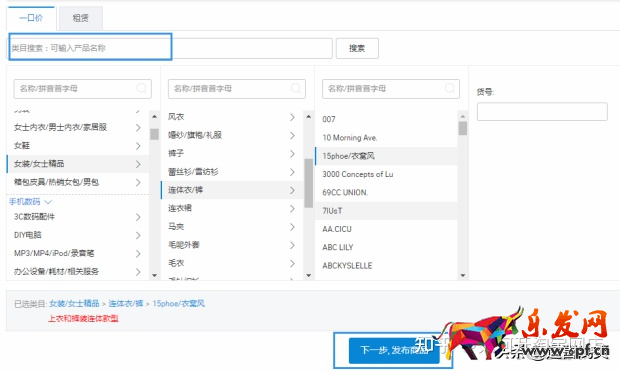Select the 毛衣 subcategory
The height and width of the screenshot is (371, 620).
click(x=232, y=263)
